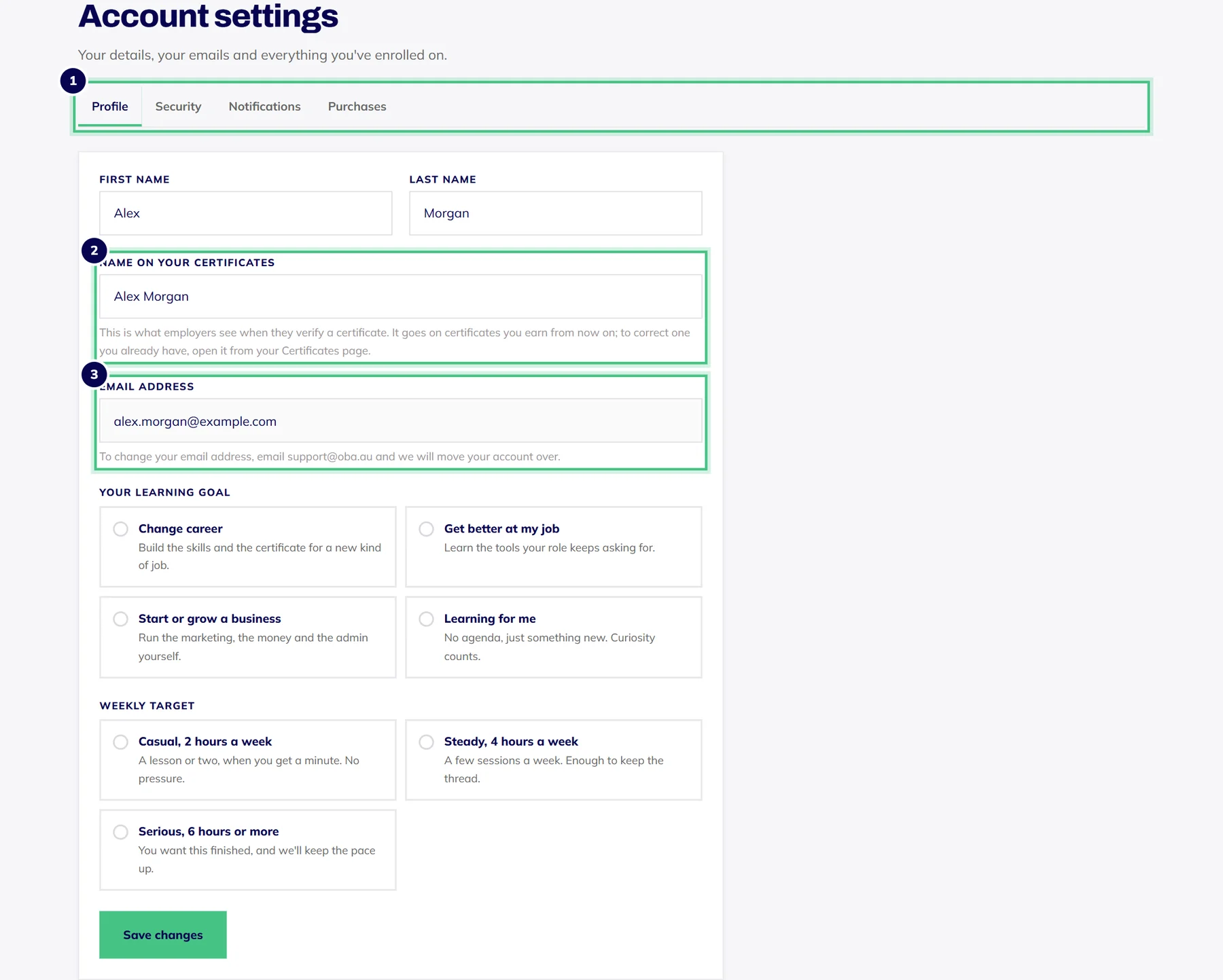The width and height of the screenshot is (1223, 980).
Task: Click "You want this finished" description text
Action: click(x=257, y=859)
